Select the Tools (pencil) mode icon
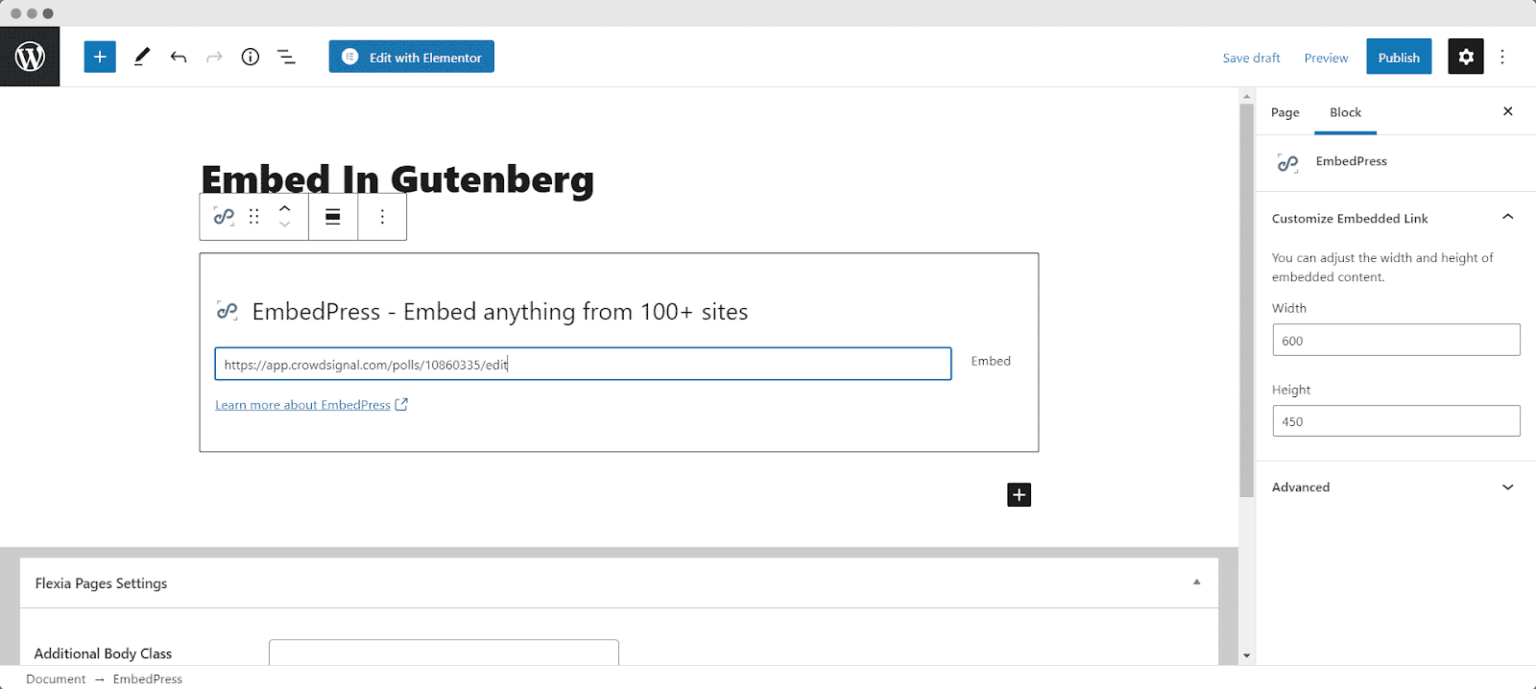 point(141,56)
